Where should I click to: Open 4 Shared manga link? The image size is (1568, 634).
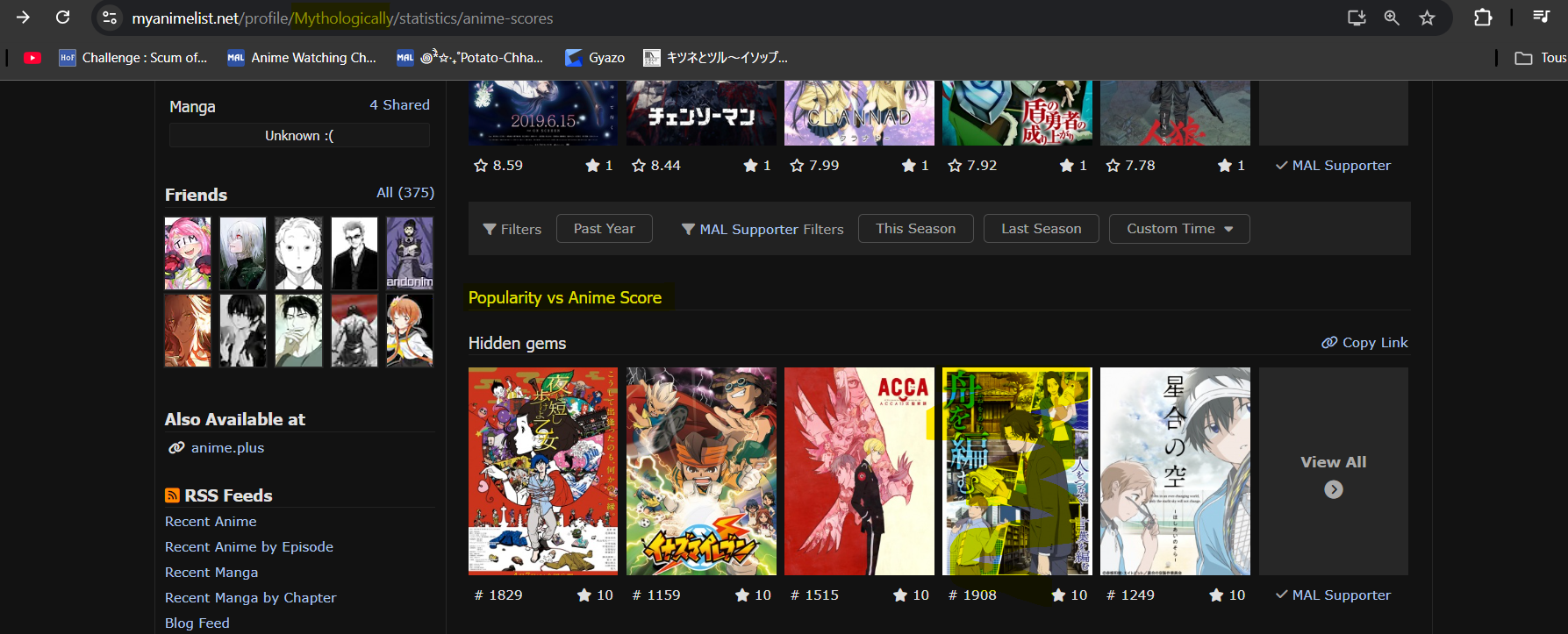coord(399,105)
